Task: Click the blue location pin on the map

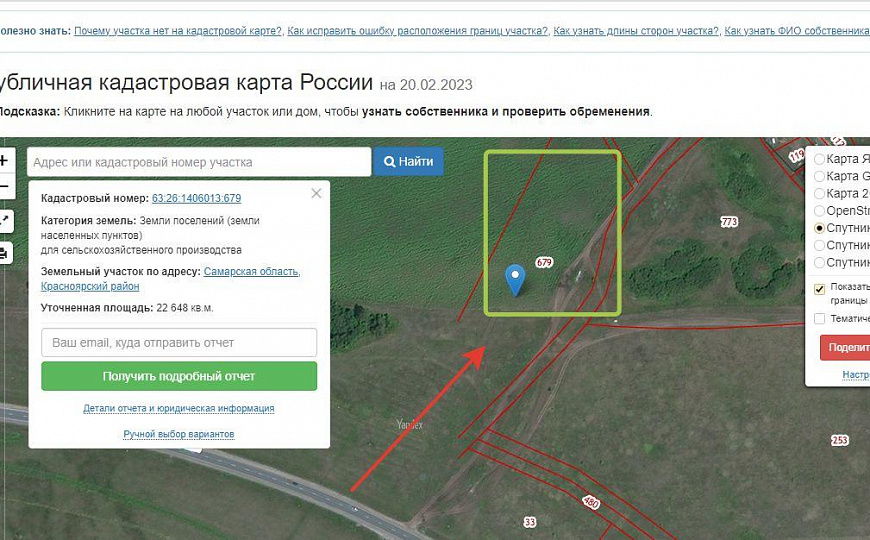Action: [515, 279]
